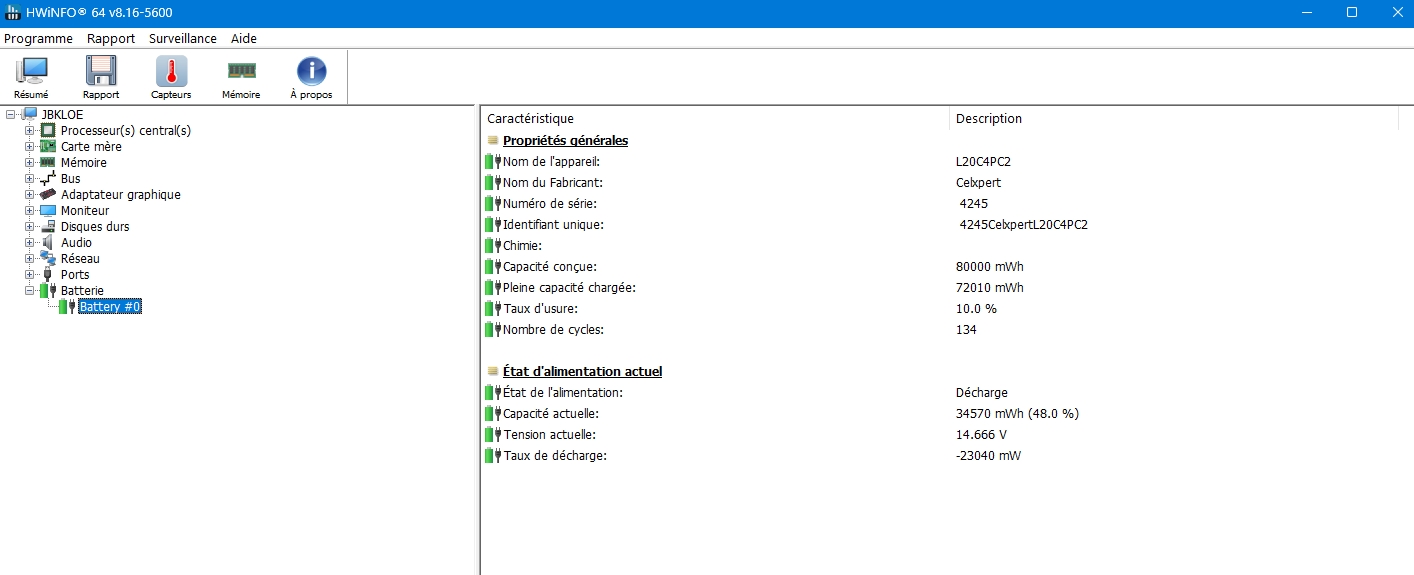This screenshot has width=1414, height=575.
Task: Click the Rapport floppy disk icon
Action: [x=101, y=72]
